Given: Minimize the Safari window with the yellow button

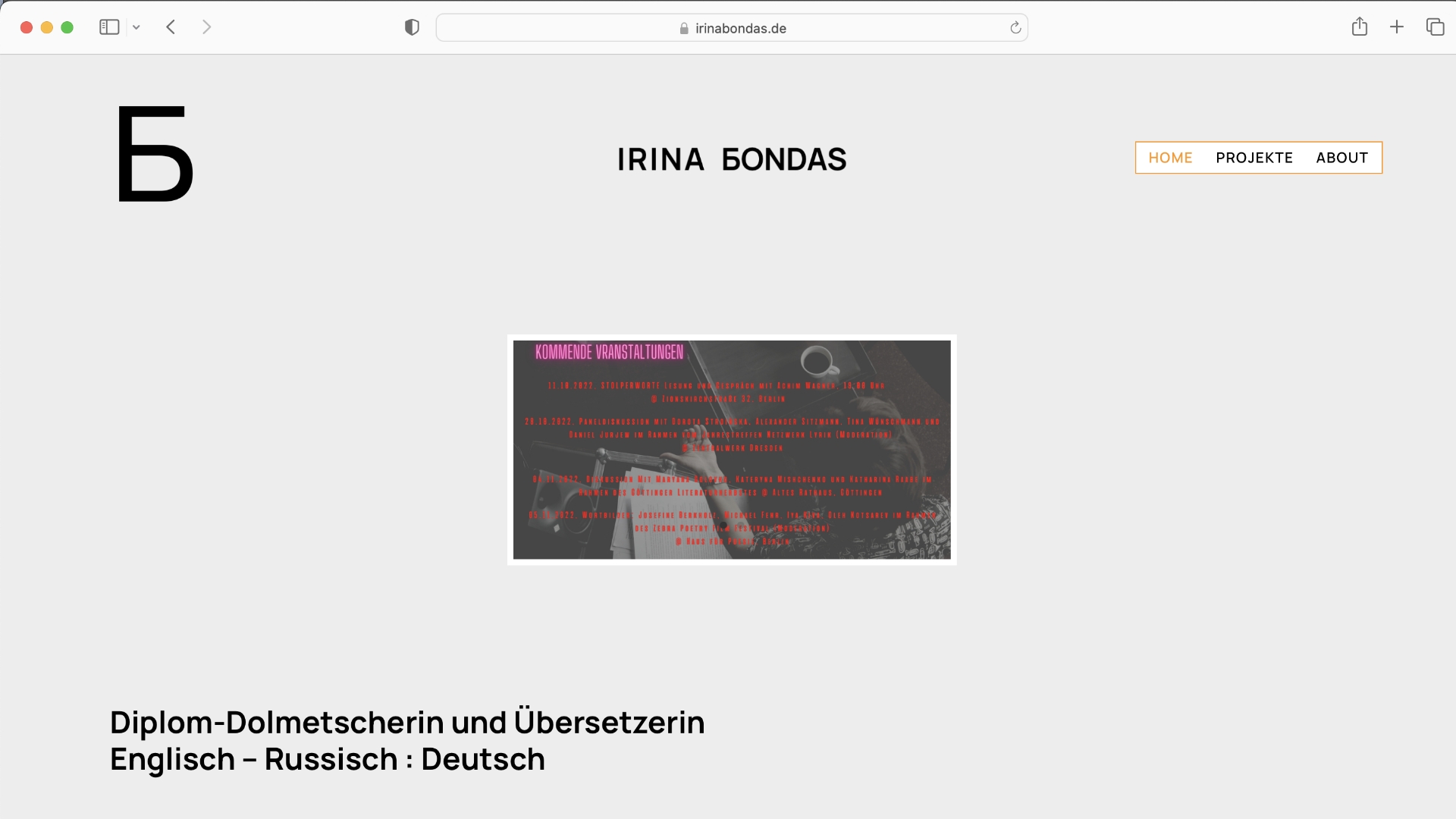Looking at the screenshot, I should pyautogui.click(x=46, y=27).
